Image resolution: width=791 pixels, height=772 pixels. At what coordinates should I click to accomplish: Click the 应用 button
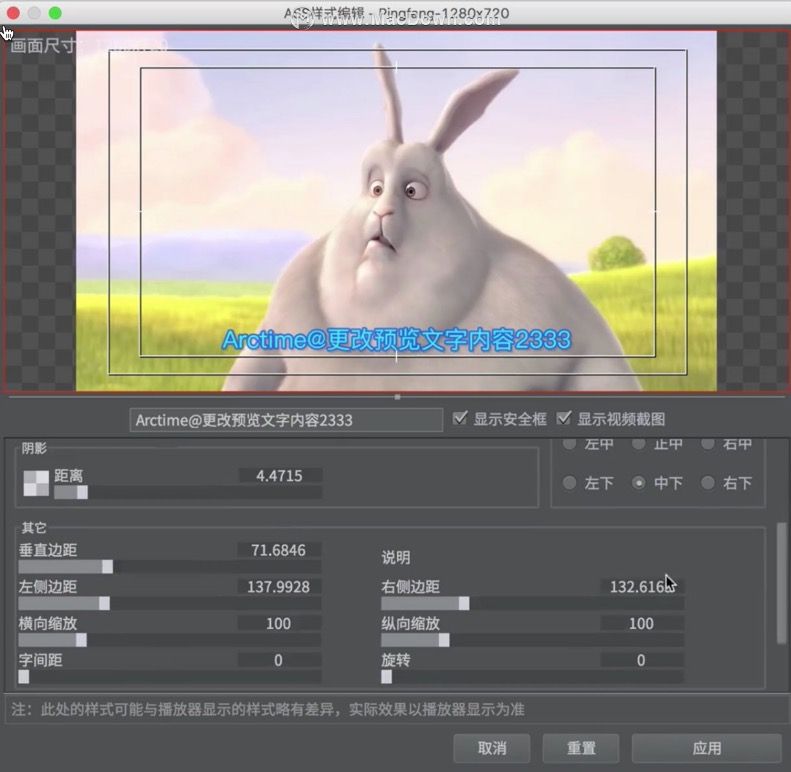[x=707, y=748]
